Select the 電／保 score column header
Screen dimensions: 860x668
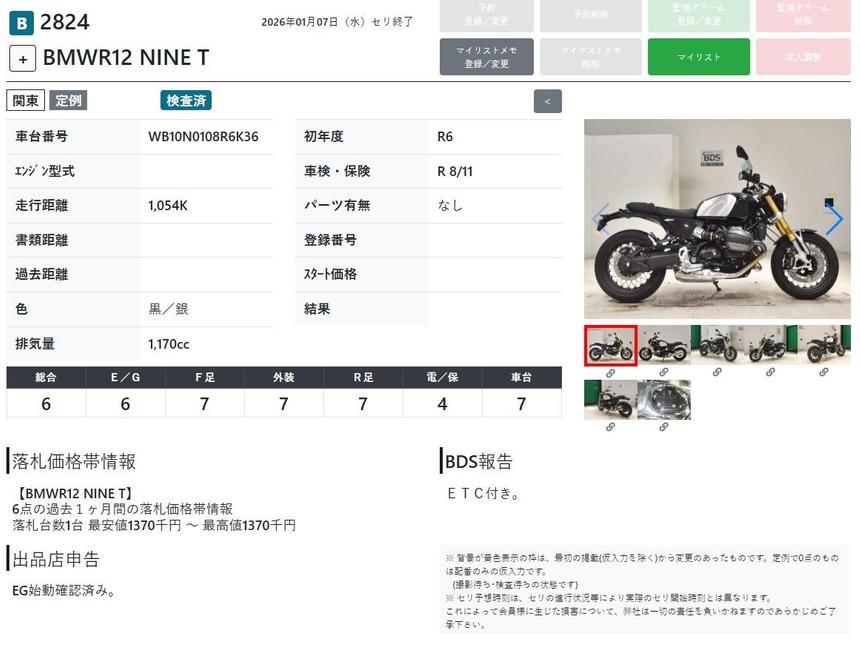pyautogui.click(x=442, y=377)
